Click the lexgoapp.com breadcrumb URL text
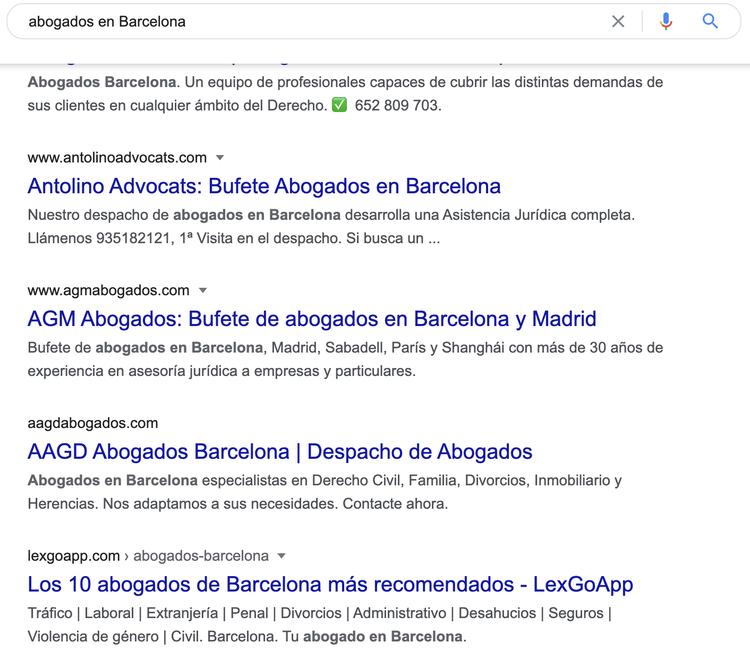 148,556
